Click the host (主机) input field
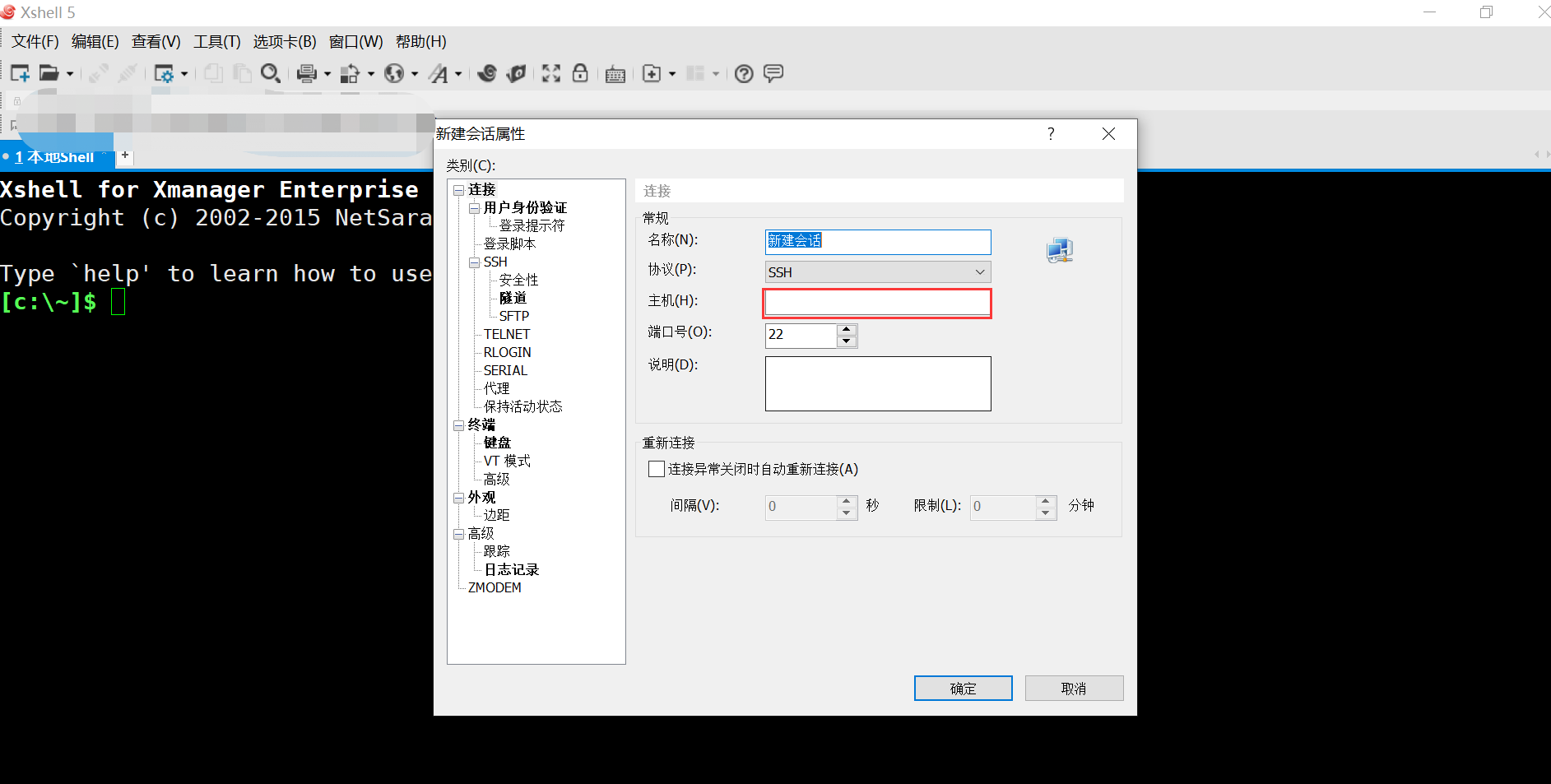 (x=877, y=304)
